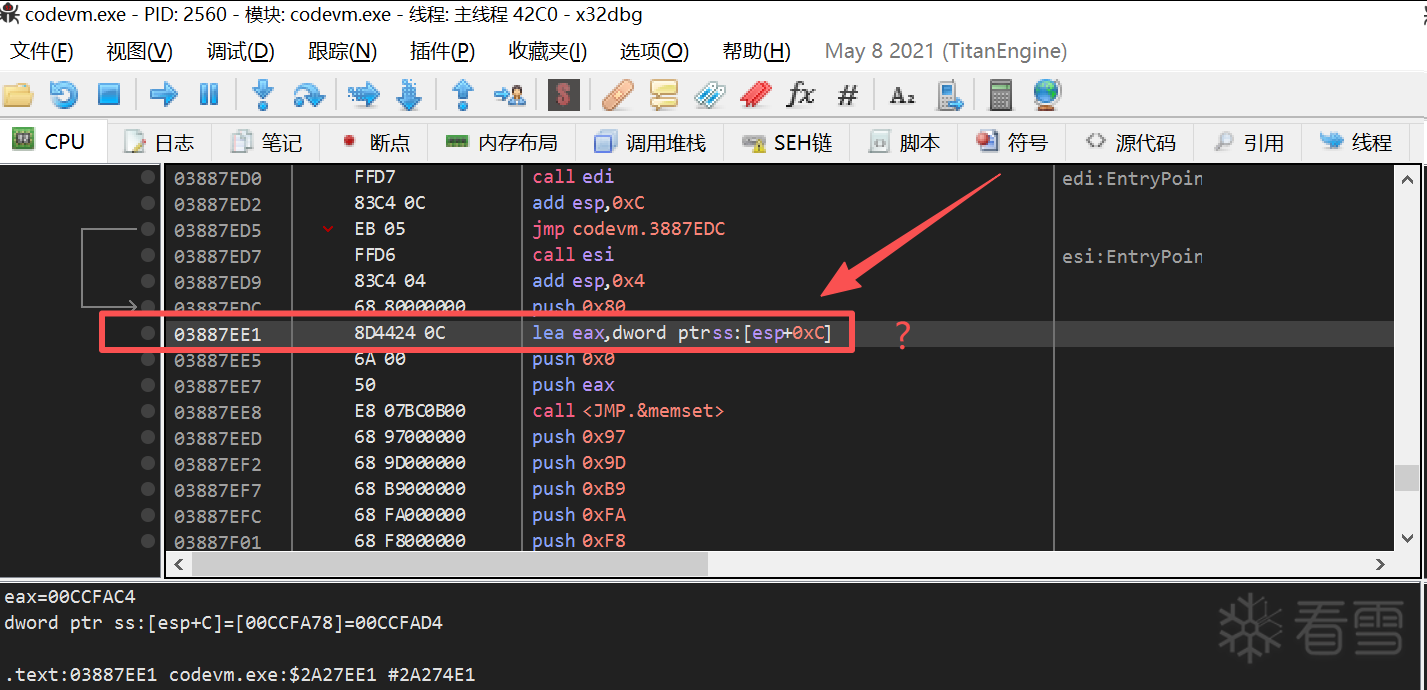The height and width of the screenshot is (690, 1427).
Task: Open the 调试(D) menu
Action: click(x=241, y=51)
